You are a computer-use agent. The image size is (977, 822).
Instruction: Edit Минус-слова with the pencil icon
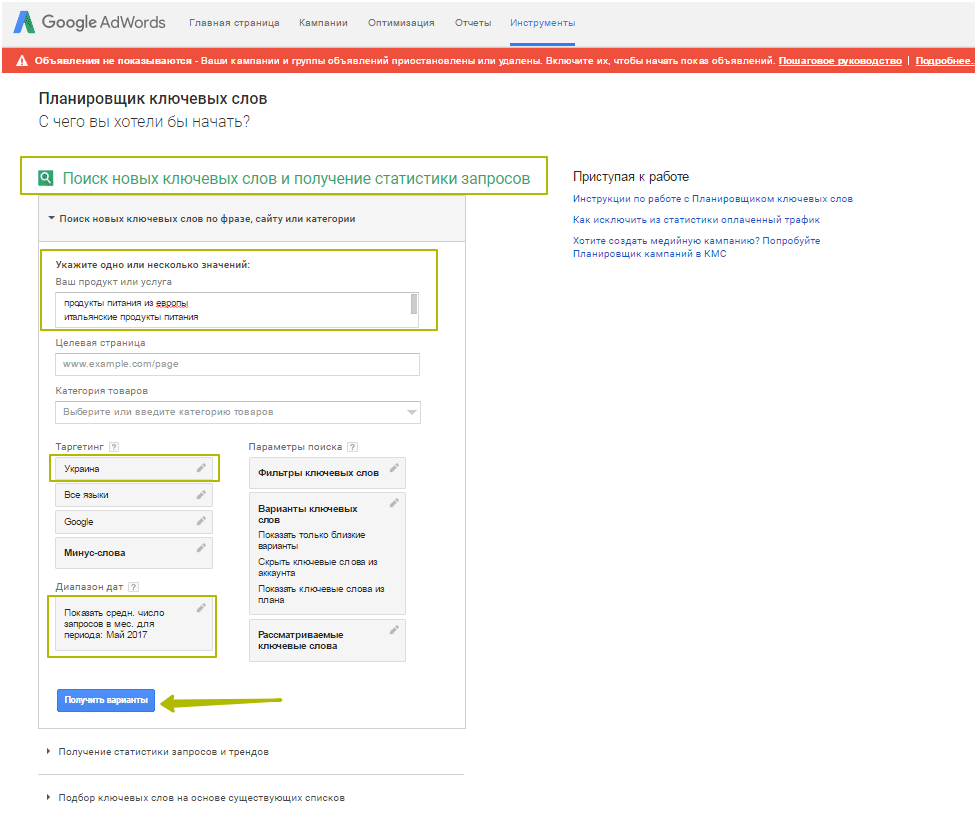coord(201,548)
